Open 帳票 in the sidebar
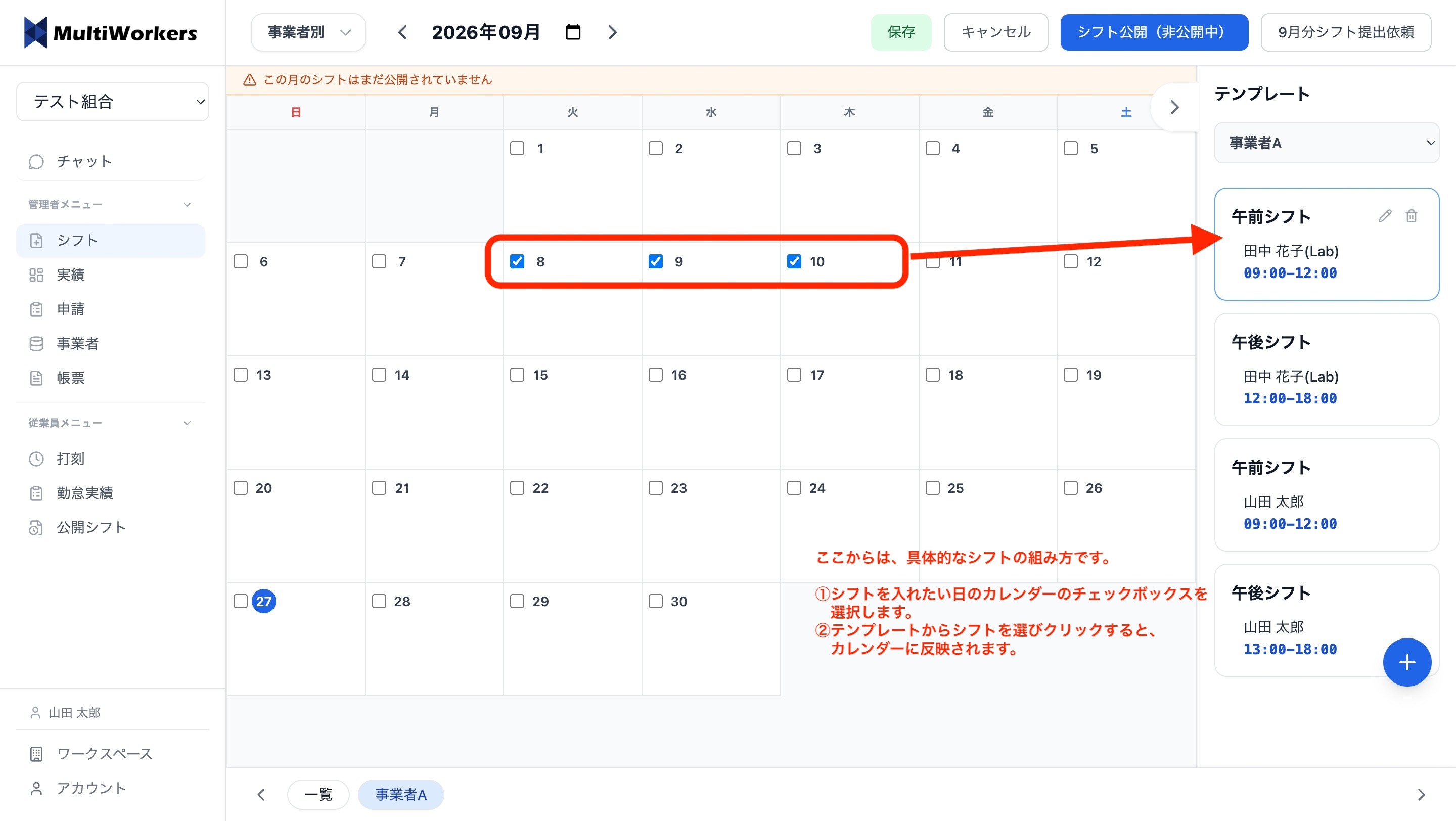The height and width of the screenshot is (821, 1456). click(111, 378)
